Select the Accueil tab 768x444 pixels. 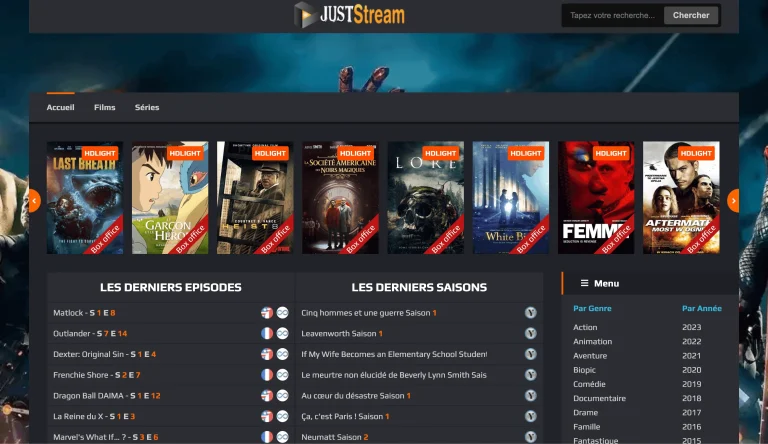[60, 107]
